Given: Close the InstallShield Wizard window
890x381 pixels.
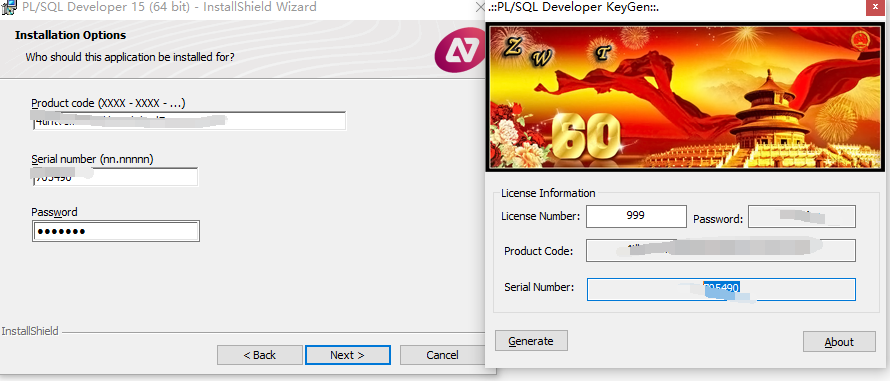Looking at the screenshot, I should pyautogui.click(x=480, y=7).
